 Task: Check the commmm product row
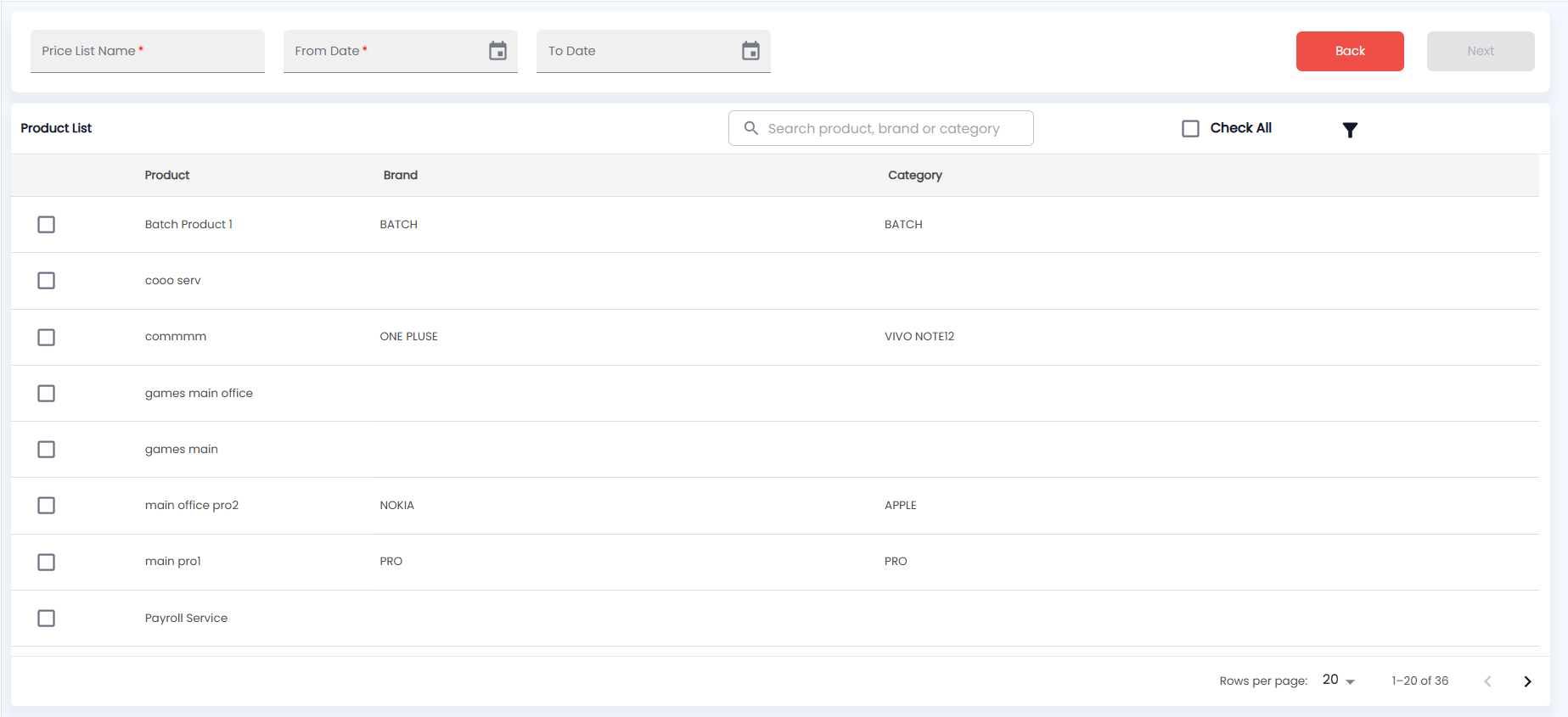pyautogui.click(x=47, y=337)
